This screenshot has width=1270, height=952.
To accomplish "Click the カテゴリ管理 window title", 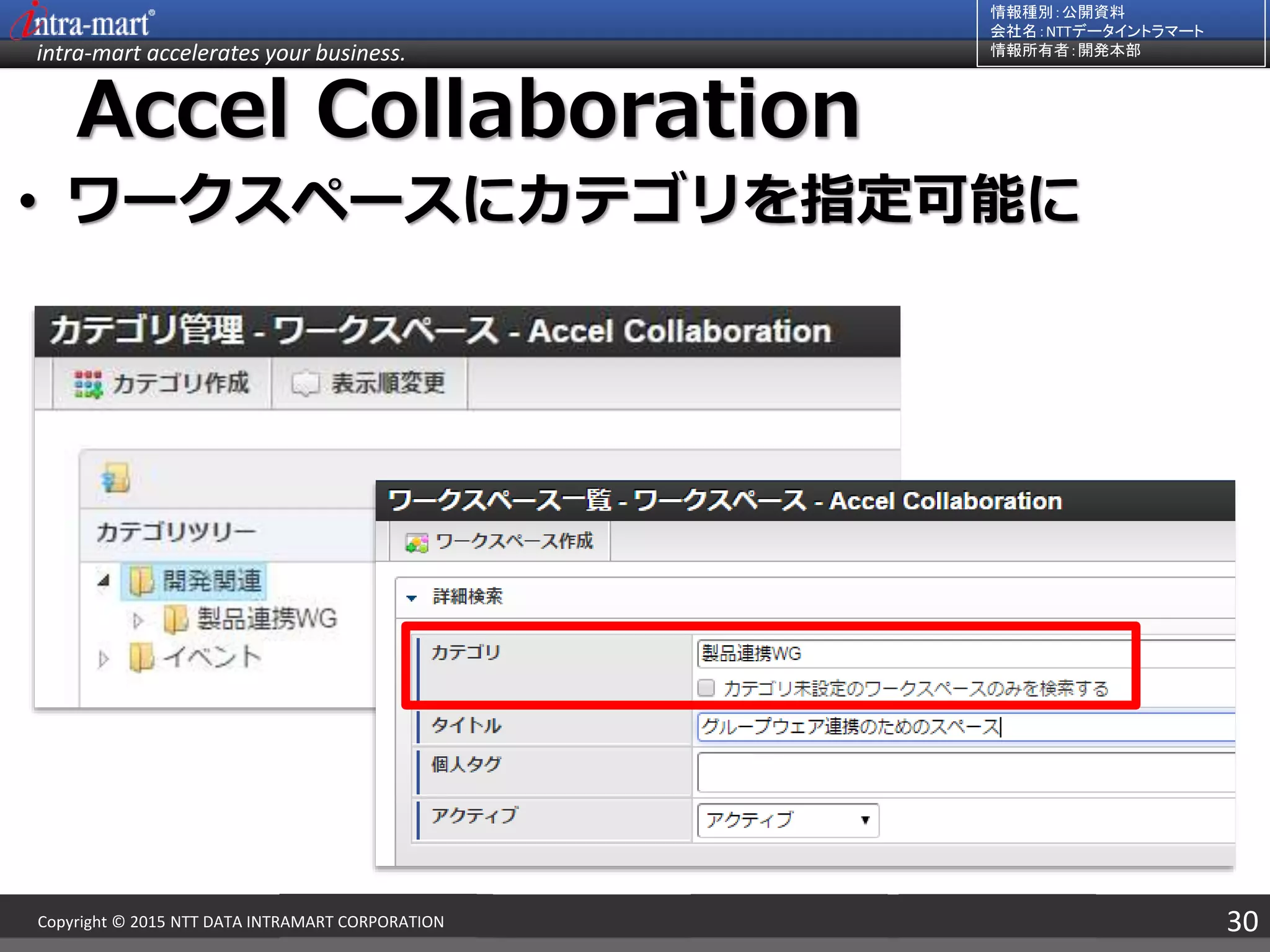I will [x=440, y=330].
